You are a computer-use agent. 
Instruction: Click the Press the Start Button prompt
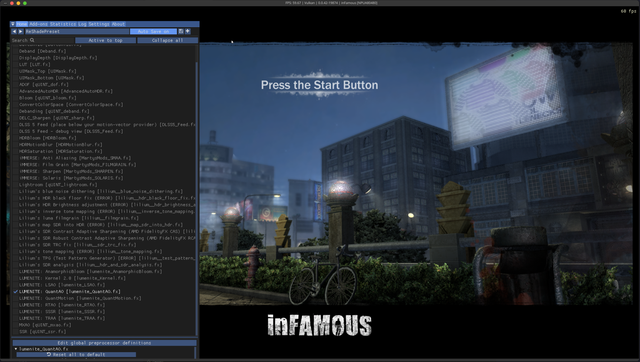pos(320,85)
